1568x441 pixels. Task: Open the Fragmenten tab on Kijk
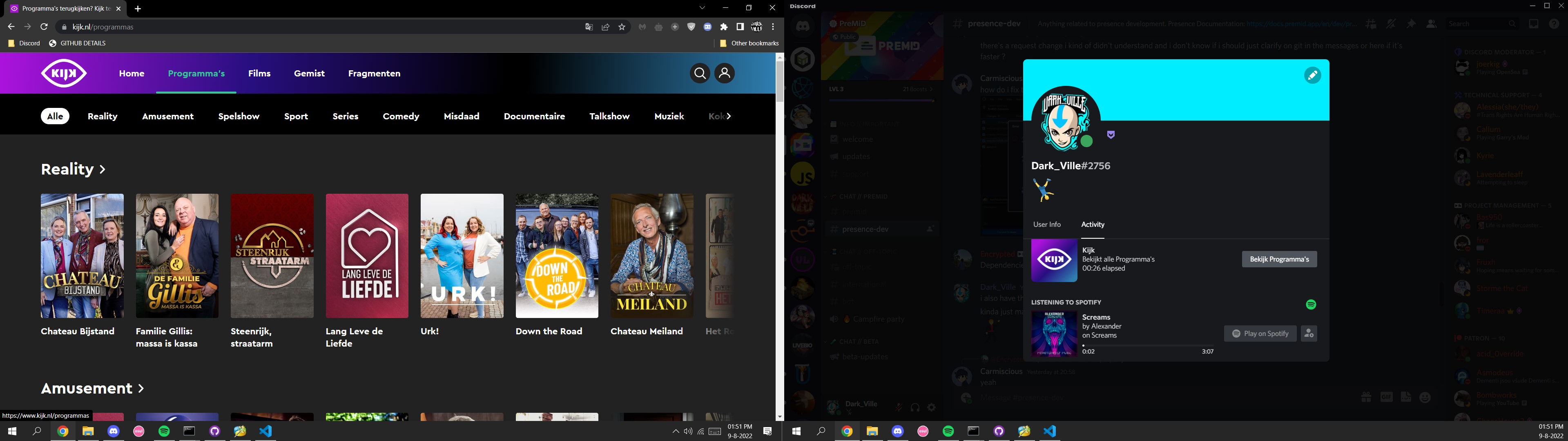click(x=375, y=74)
